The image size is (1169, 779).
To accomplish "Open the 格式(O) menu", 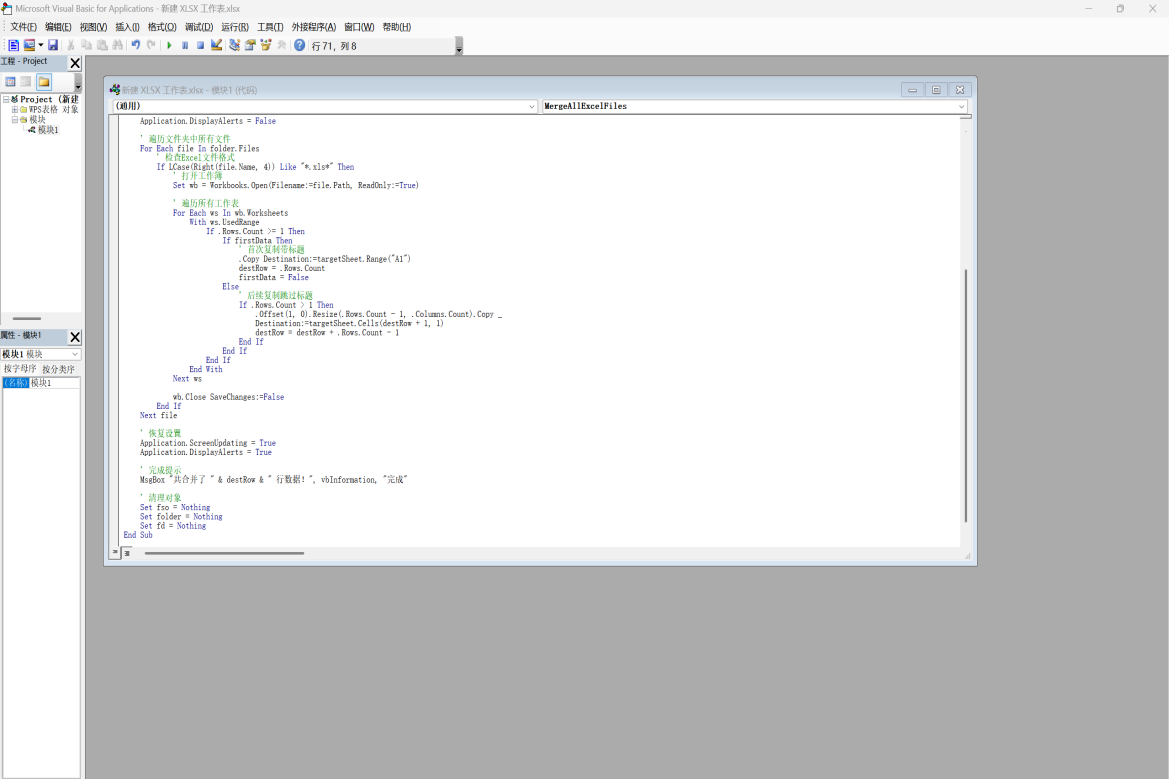I will point(162,27).
